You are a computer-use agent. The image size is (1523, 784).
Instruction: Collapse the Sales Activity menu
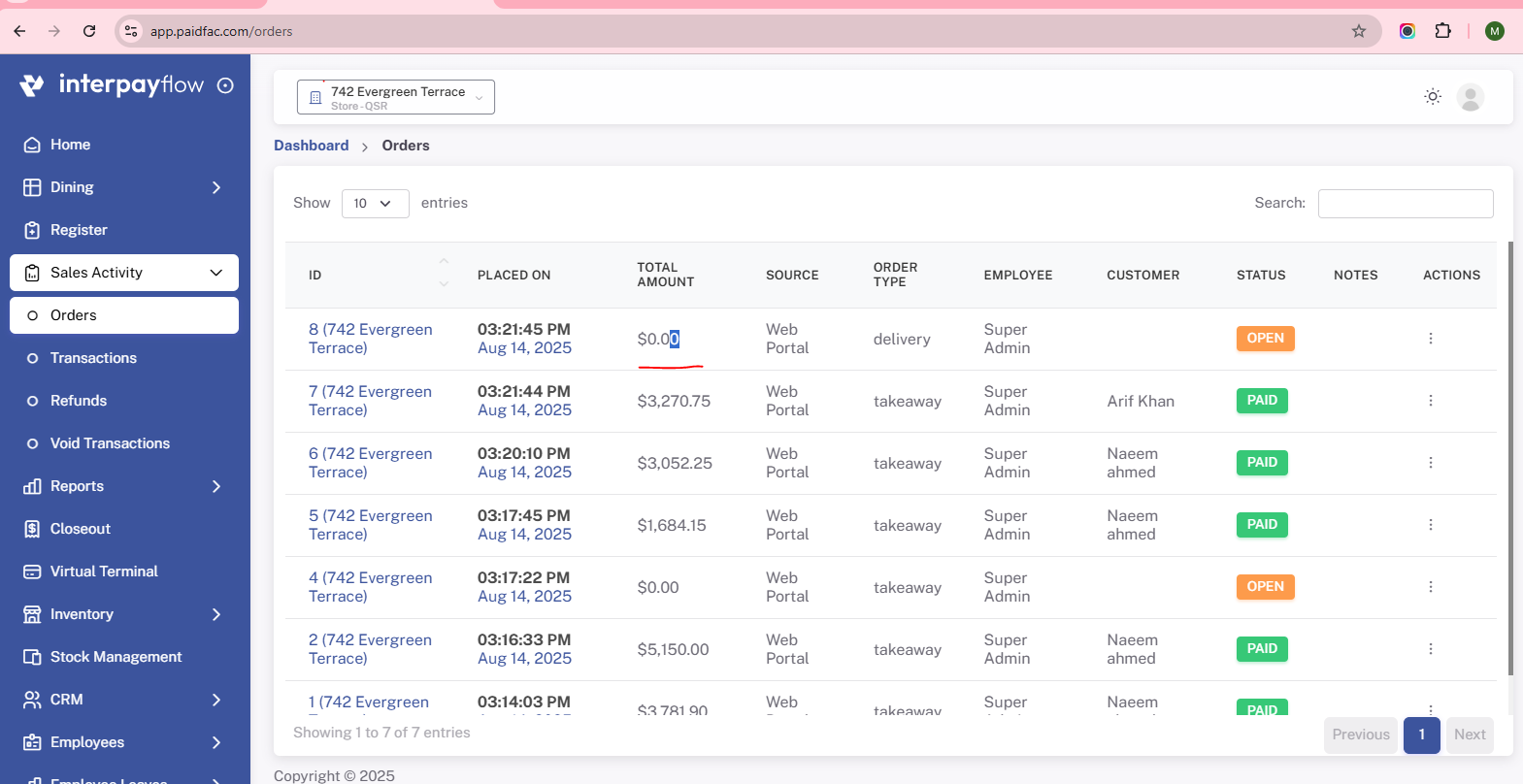point(124,273)
